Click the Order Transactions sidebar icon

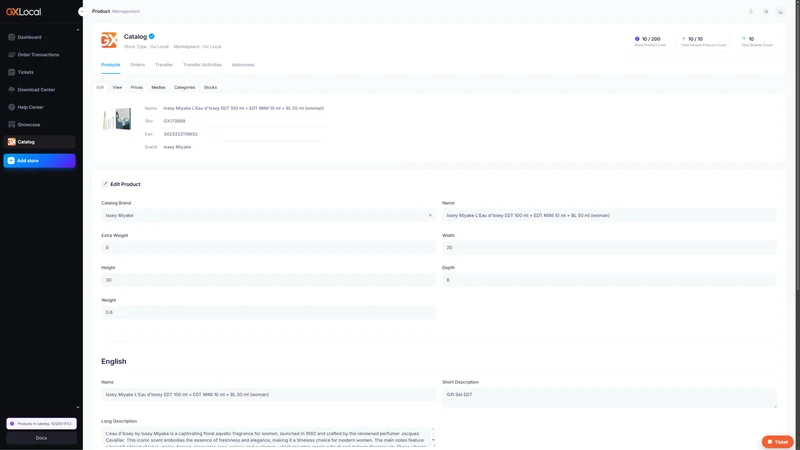[11, 55]
